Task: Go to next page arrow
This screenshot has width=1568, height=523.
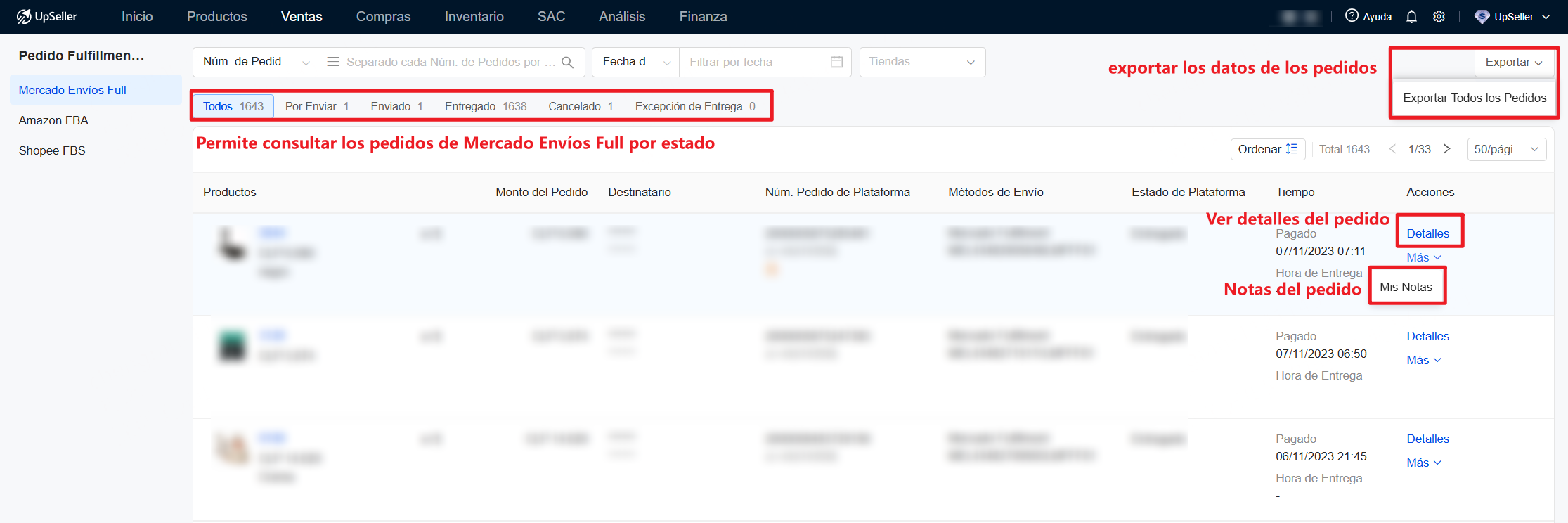Action: (x=1446, y=149)
